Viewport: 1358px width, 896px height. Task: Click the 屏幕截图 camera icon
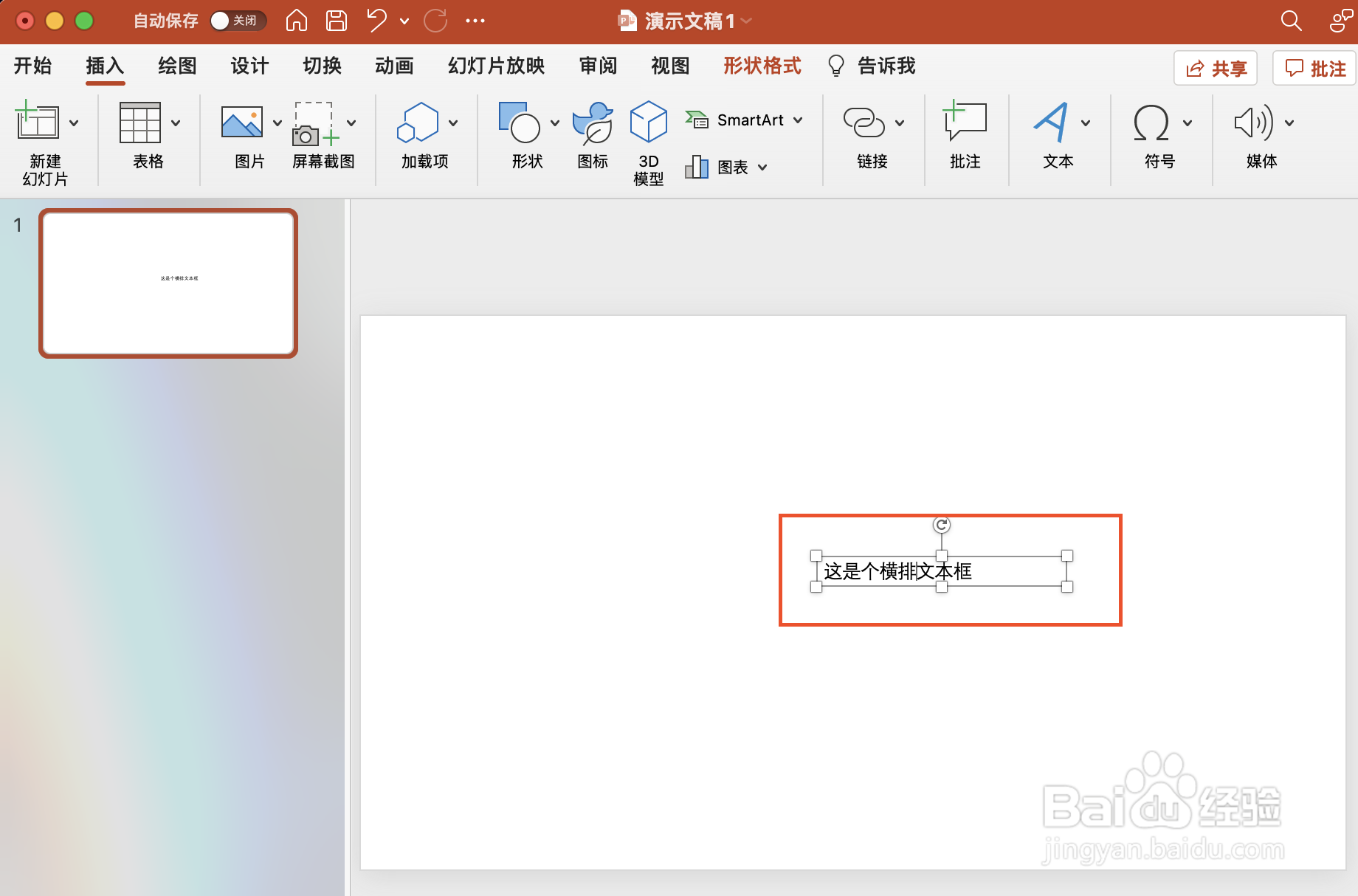[315, 123]
